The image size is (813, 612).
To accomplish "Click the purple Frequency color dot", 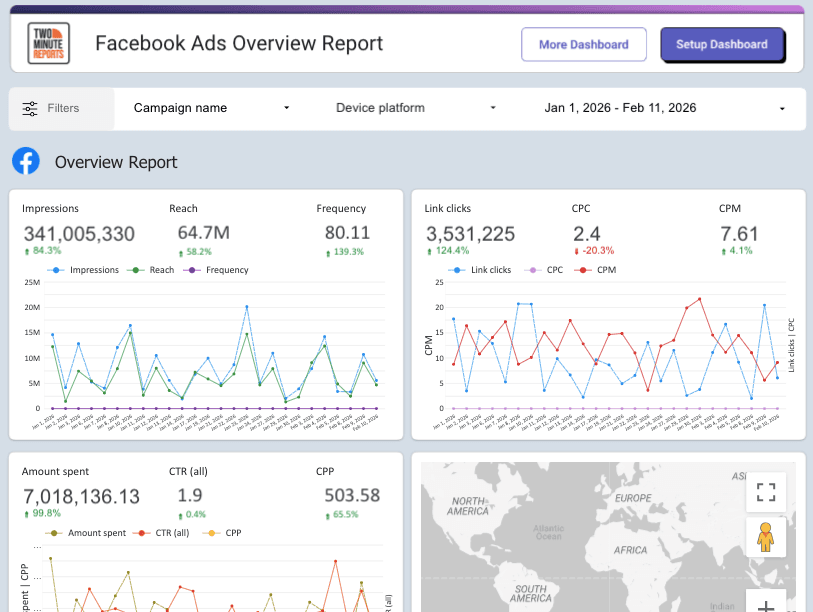I will (x=190, y=268).
